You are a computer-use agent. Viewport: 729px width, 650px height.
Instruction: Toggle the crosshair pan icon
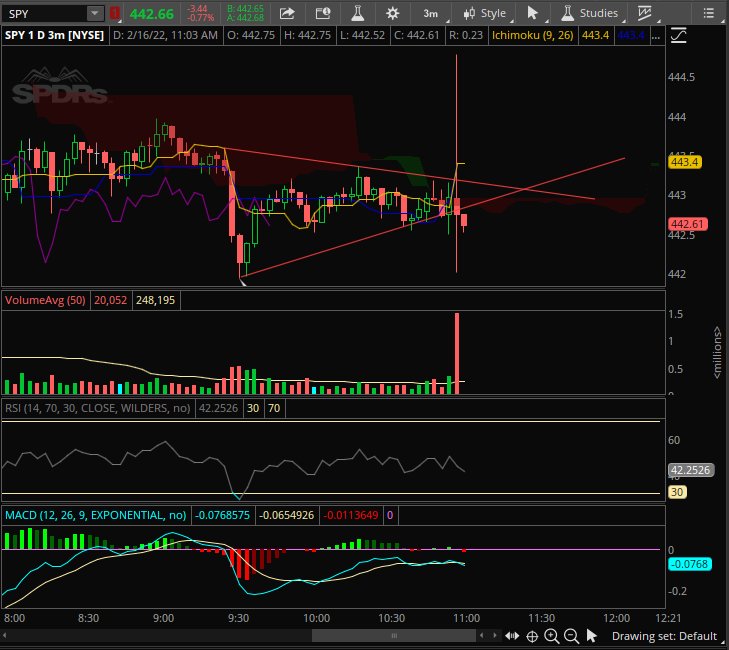(x=532, y=636)
